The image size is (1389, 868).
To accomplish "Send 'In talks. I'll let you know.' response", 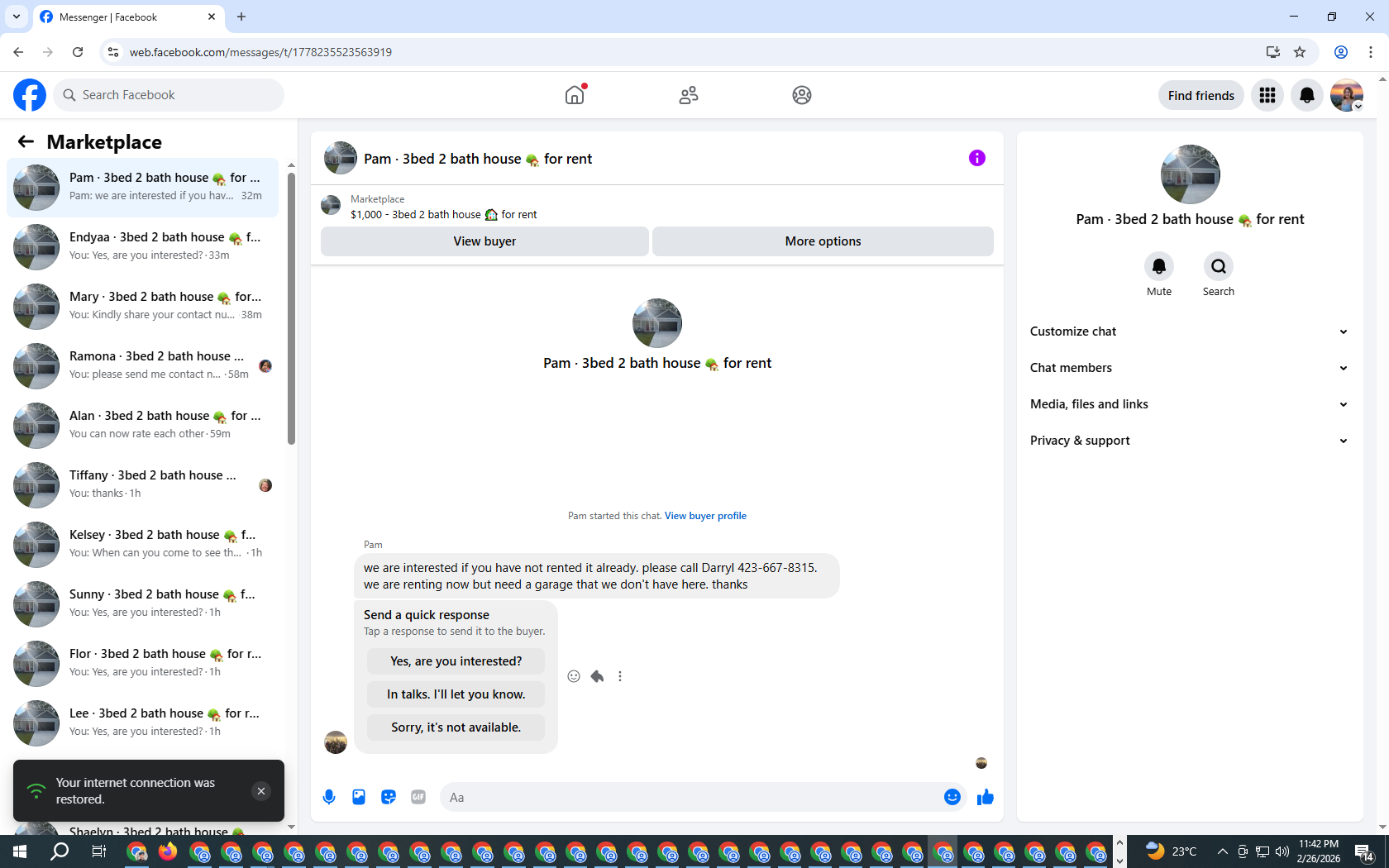I will coord(456,694).
